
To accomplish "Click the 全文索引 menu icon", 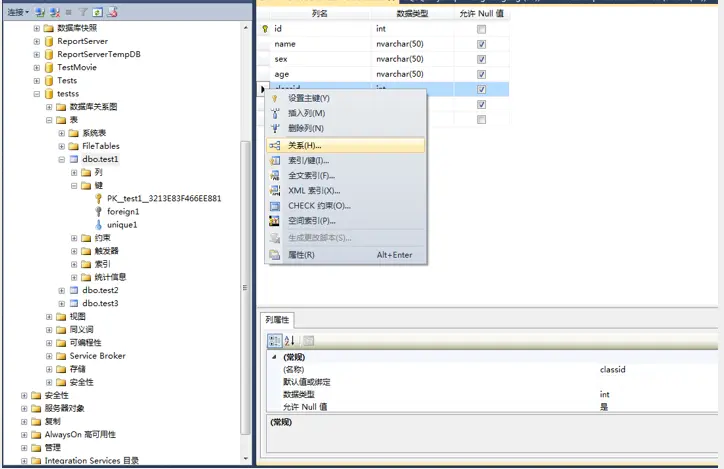I will pos(275,175).
